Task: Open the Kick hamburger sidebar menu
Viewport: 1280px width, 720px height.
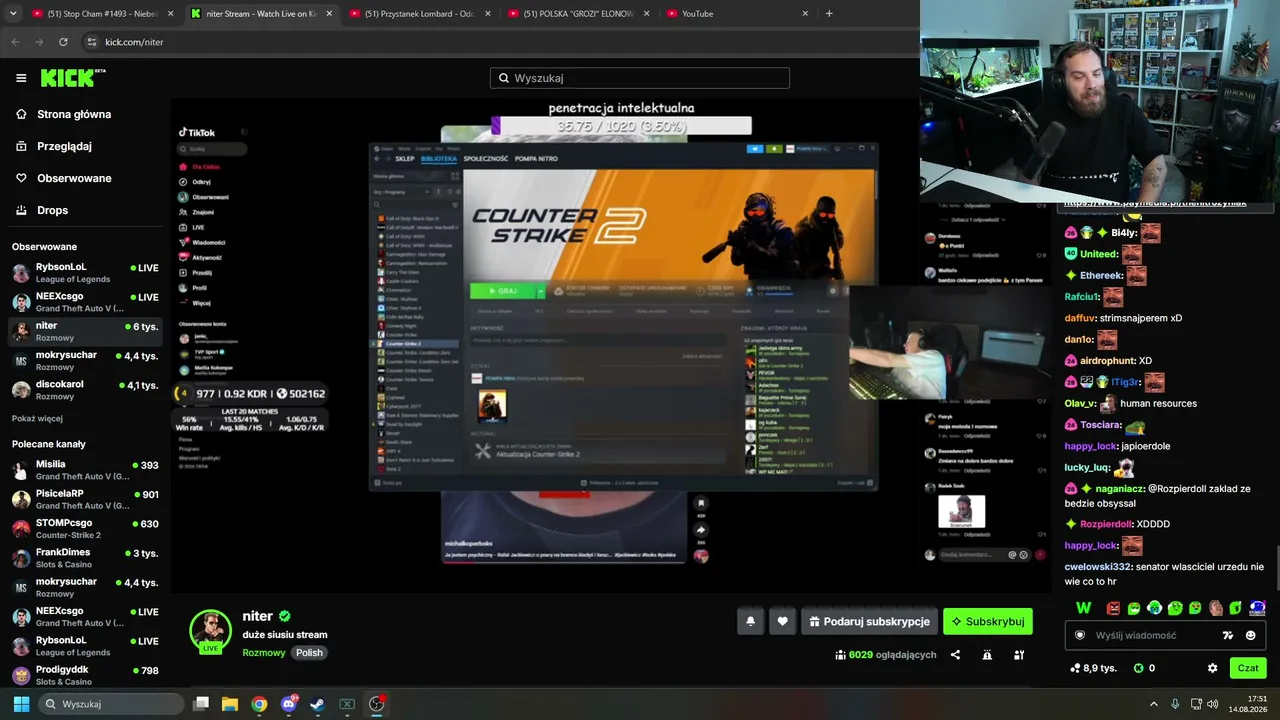Action: coord(21,78)
